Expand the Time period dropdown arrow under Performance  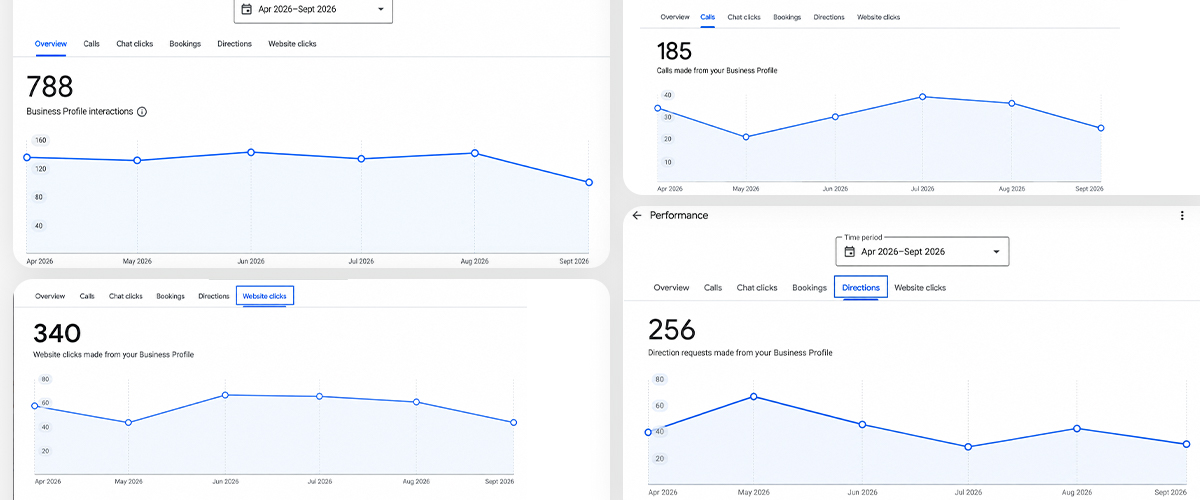coord(996,252)
